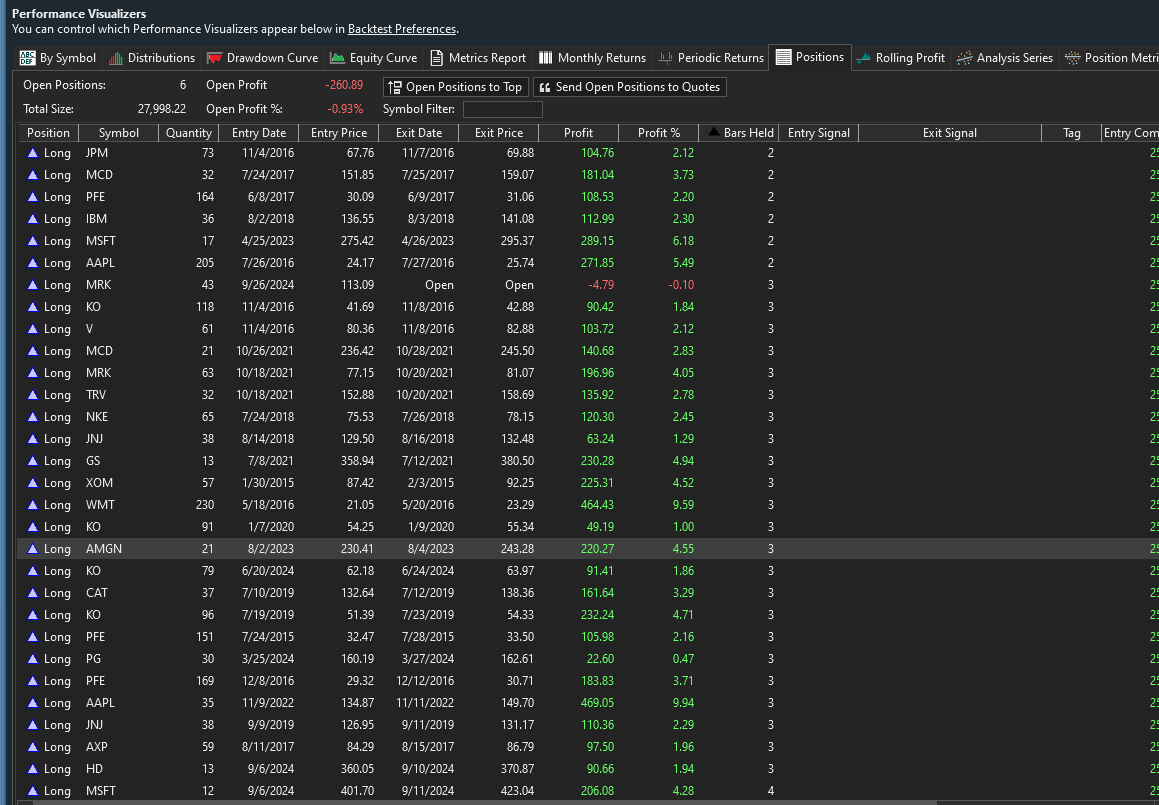Click the Metrics Report document icon
The image size is (1159, 805).
pyautogui.click(x=437, y=58)
